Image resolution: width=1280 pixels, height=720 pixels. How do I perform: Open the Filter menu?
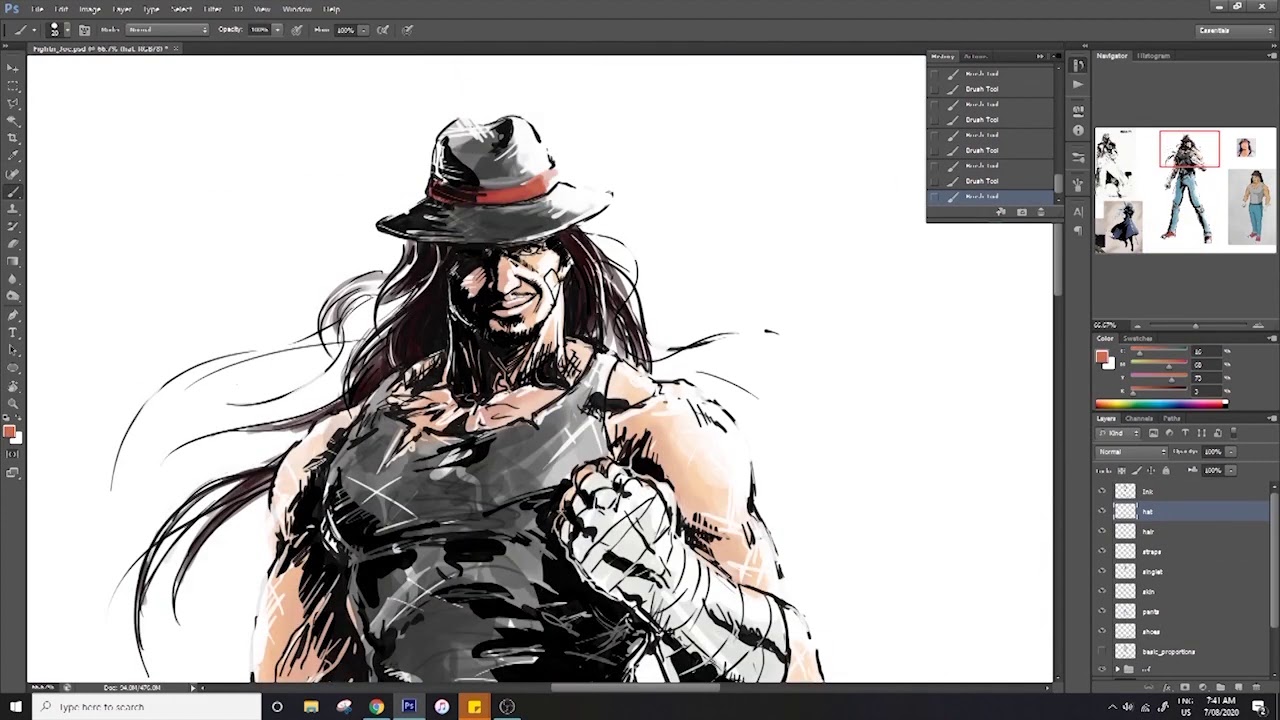[x=212, y=9]
